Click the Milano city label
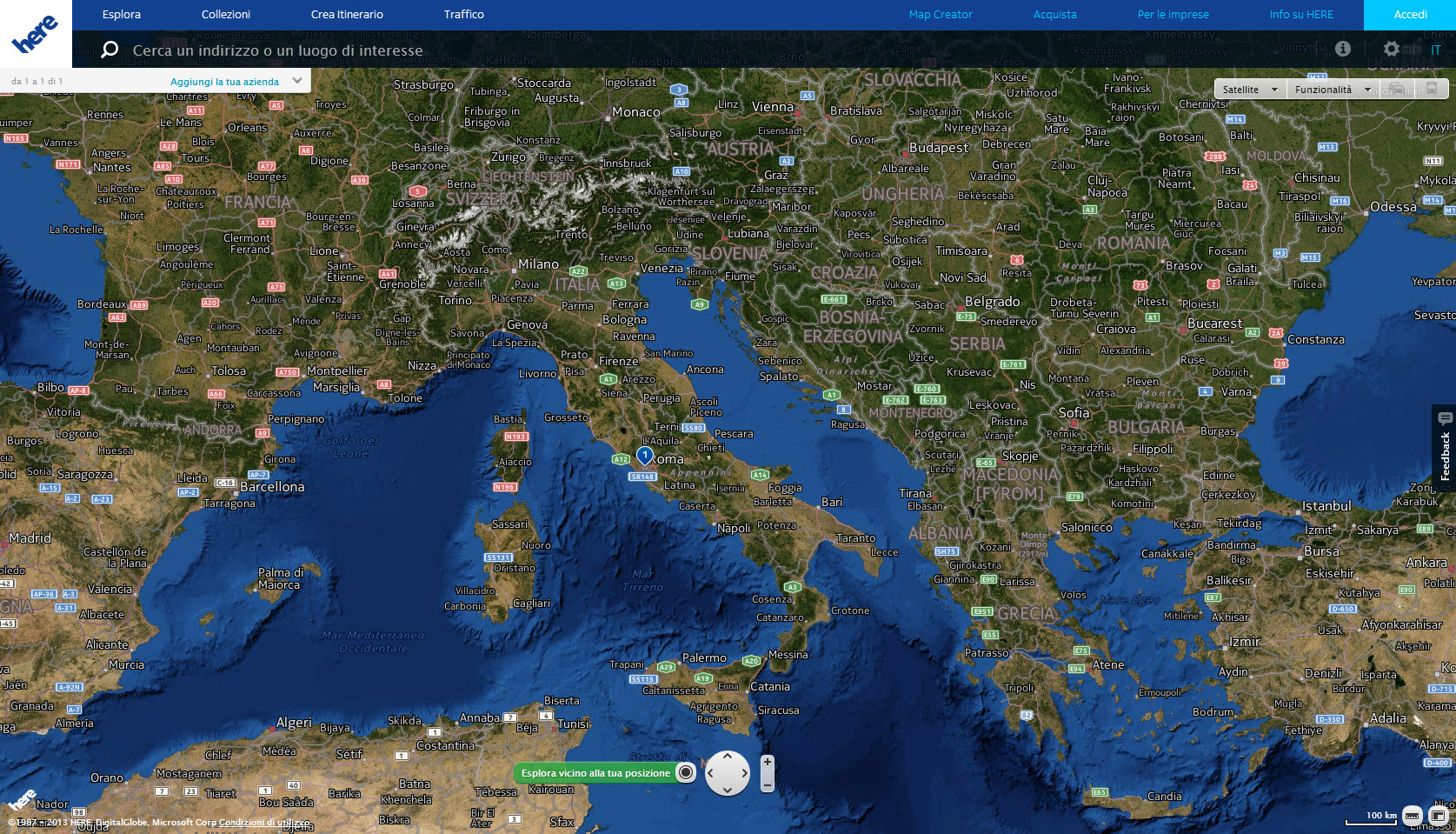The width and height of the screenshot is (1456, 834). coord(539,264)
